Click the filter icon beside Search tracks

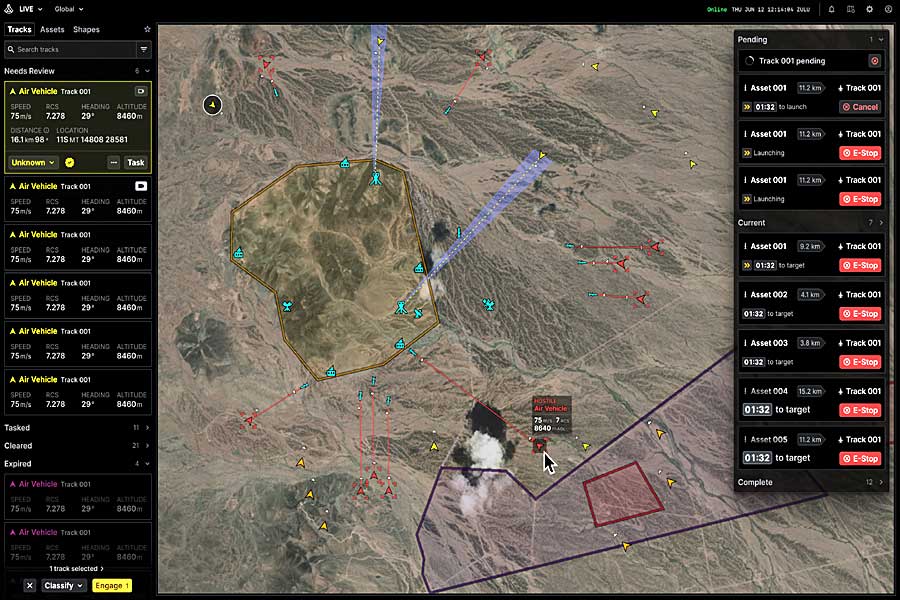tap(144, 49)
